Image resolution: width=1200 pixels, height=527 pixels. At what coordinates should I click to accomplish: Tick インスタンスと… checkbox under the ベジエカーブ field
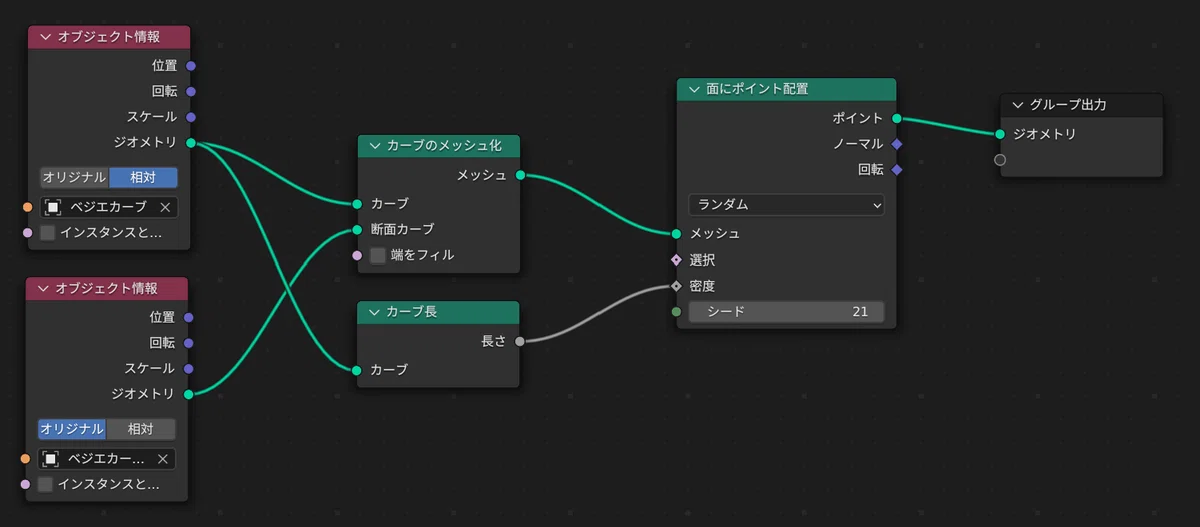click(x=48, y=233)
